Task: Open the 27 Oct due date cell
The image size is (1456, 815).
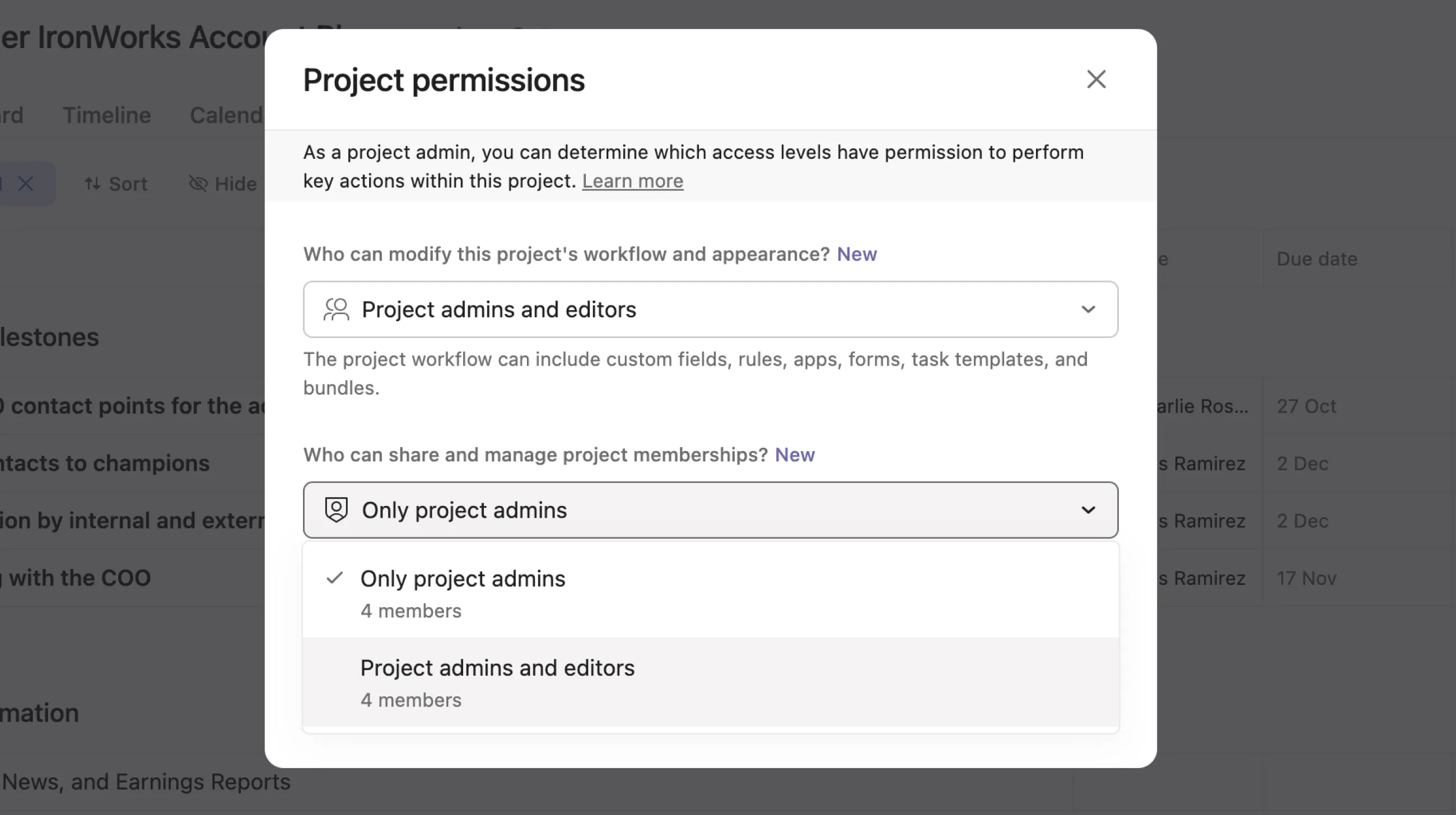Action: click(1306, 406)
